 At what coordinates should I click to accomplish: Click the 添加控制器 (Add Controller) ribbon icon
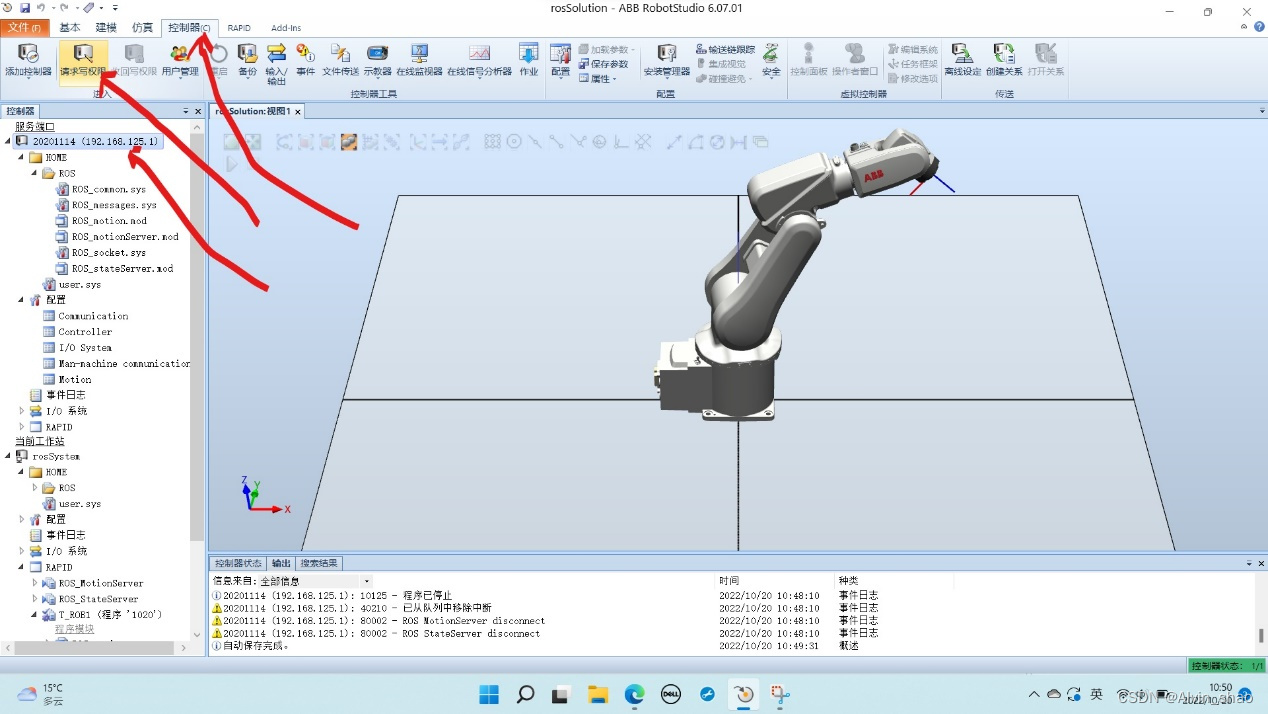(x=28, y=60)
